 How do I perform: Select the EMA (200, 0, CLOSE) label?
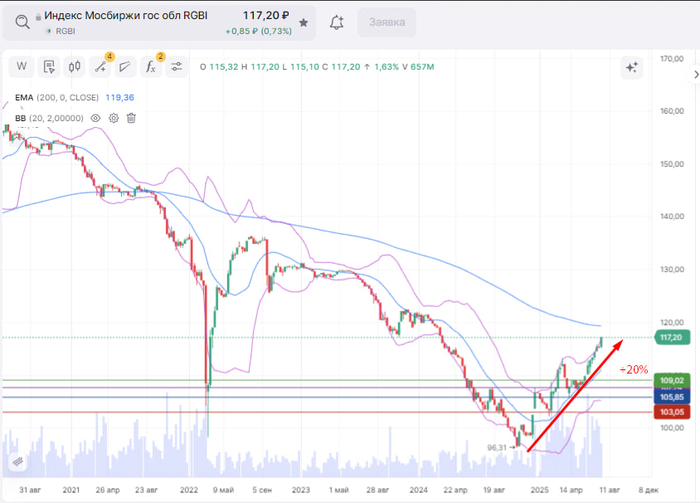57,97
